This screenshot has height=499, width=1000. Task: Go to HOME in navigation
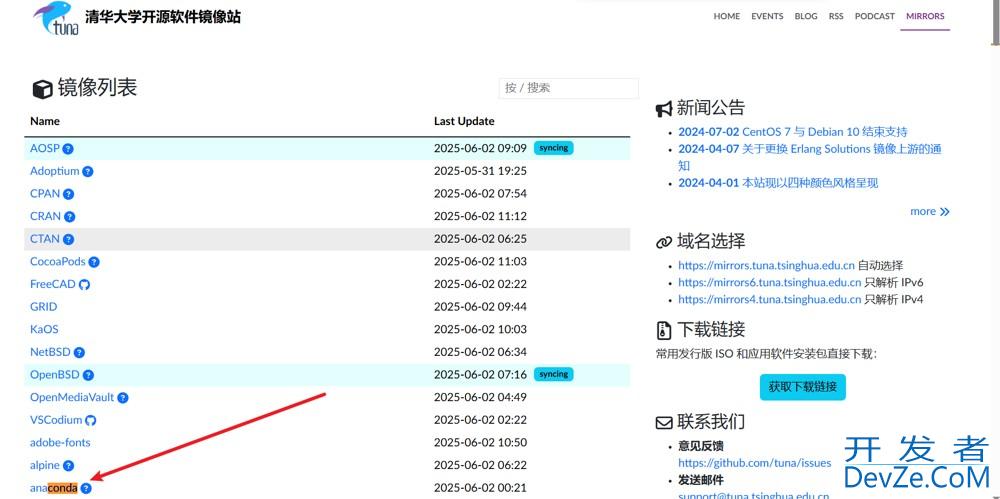click(726, 16)
